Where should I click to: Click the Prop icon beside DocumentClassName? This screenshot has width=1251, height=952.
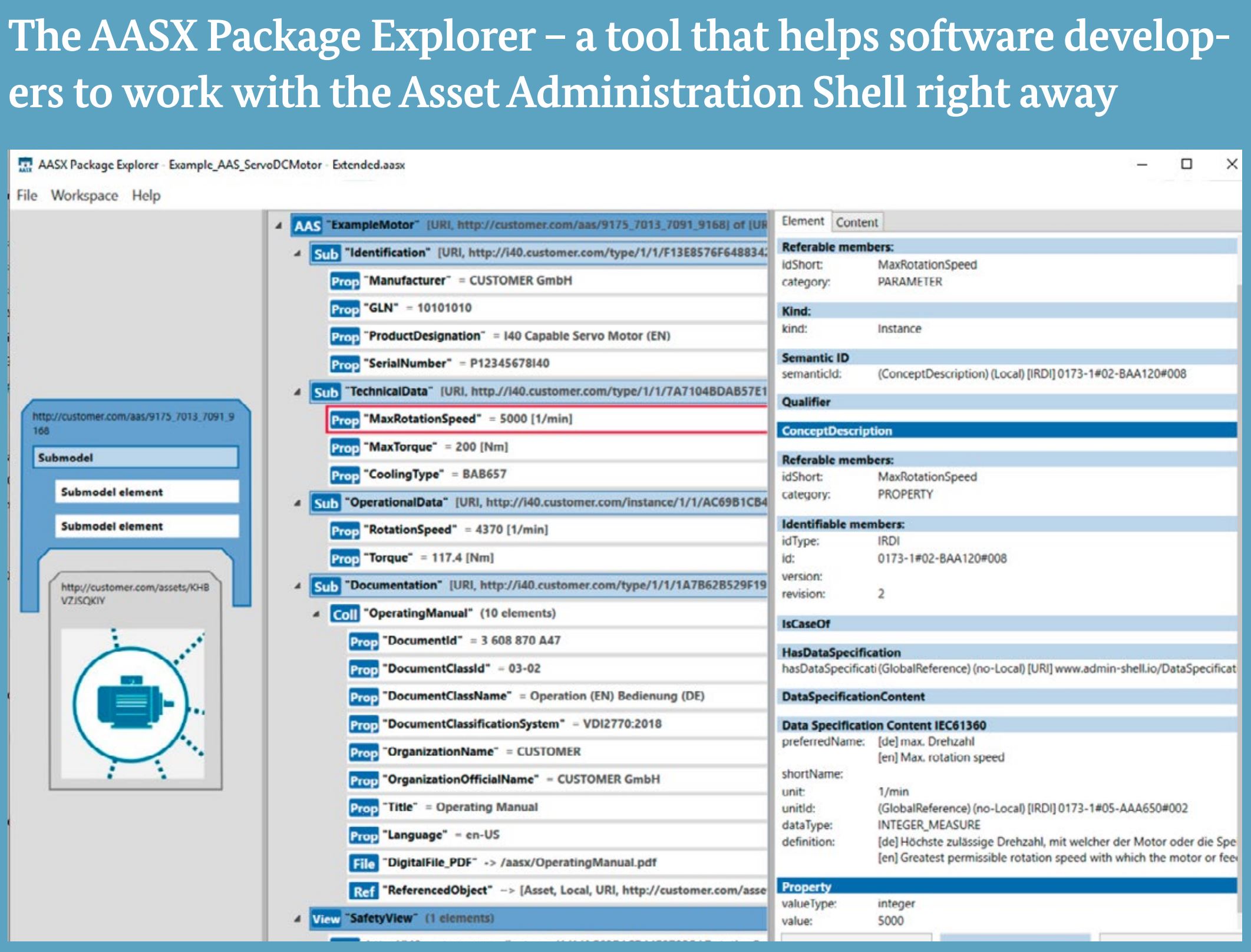pyautogui.click(x=364, y=697)
